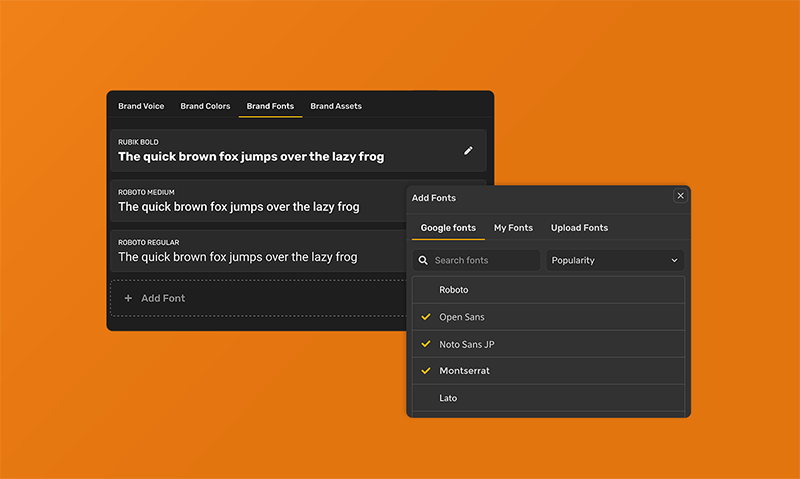Switch to the Brand Voice tab
The width and height of the screenshot is (800, 479).
[x=141, y=106]
